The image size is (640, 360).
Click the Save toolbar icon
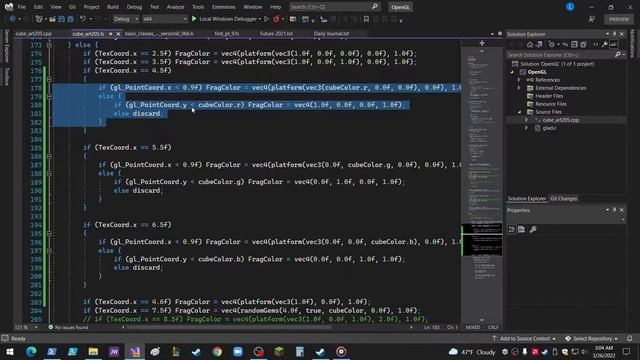tap(62, 19)
